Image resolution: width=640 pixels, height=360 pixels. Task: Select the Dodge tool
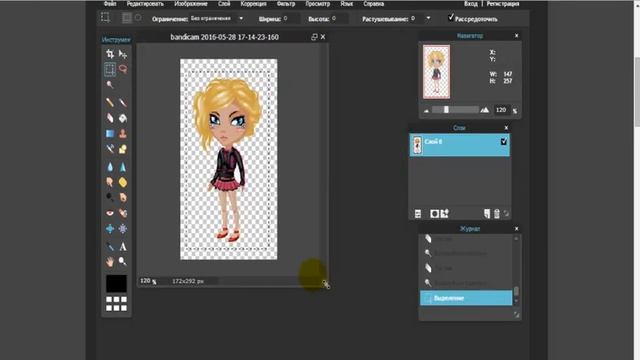coord(110,198)
